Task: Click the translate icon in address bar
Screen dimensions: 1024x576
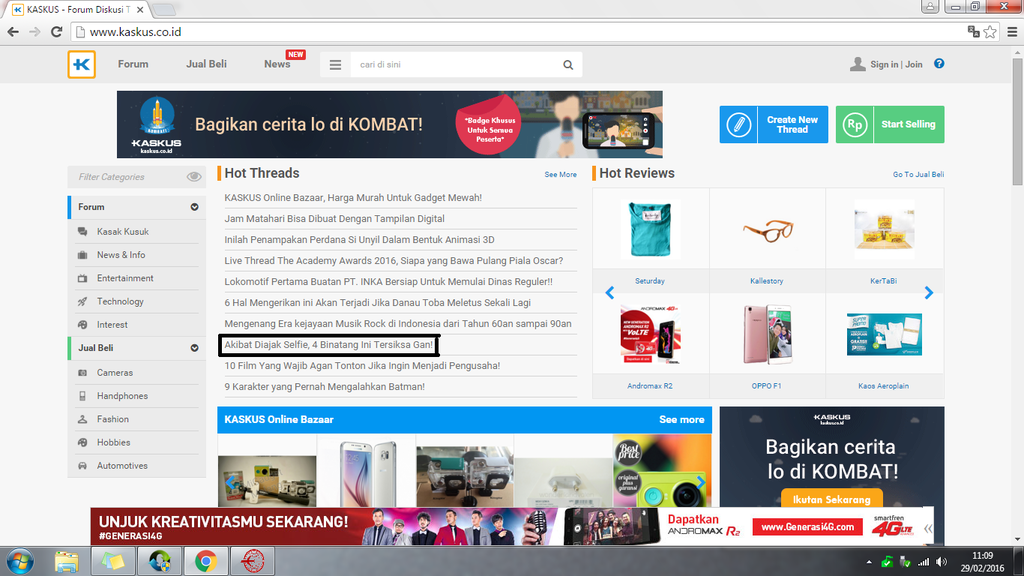Action: 973,31
